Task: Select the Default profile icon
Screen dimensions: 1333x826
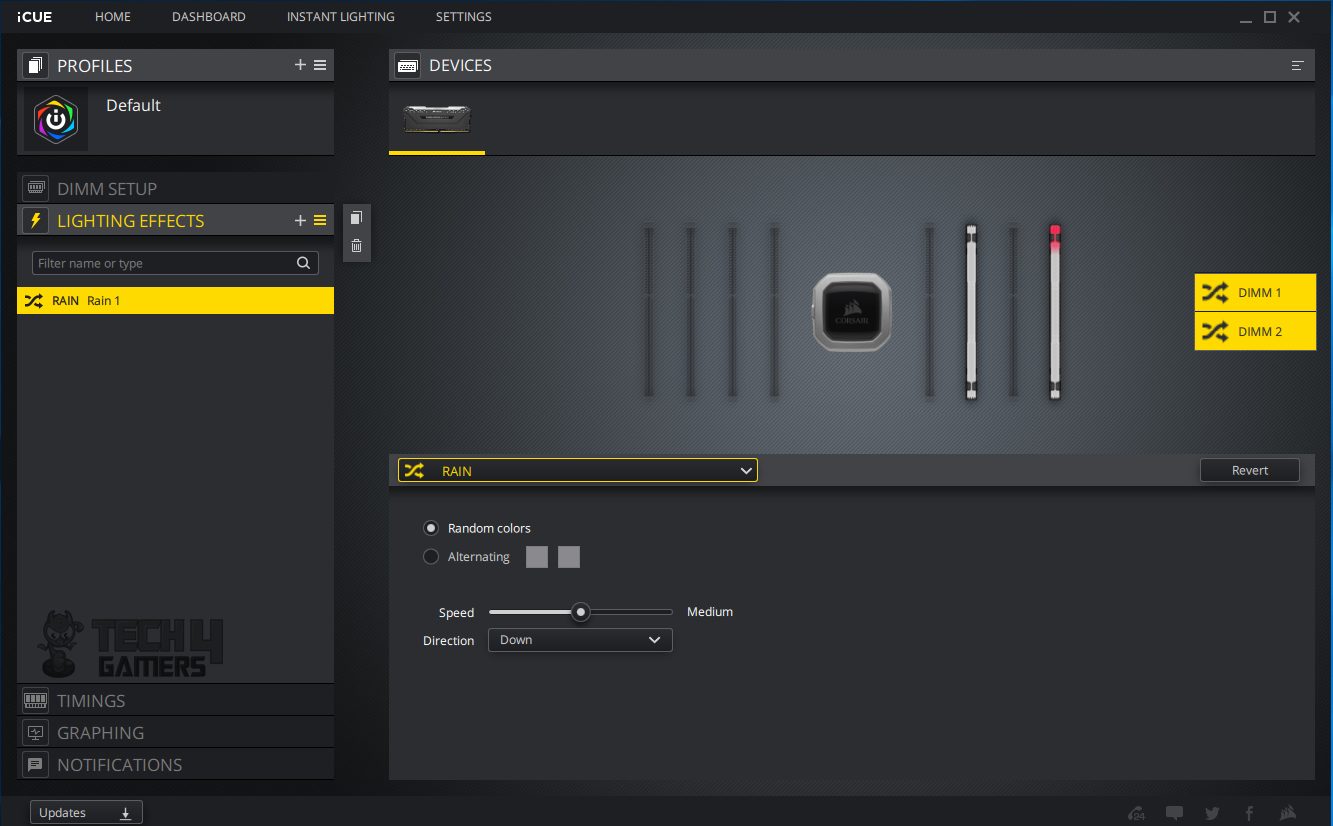Action: [56, 119]
